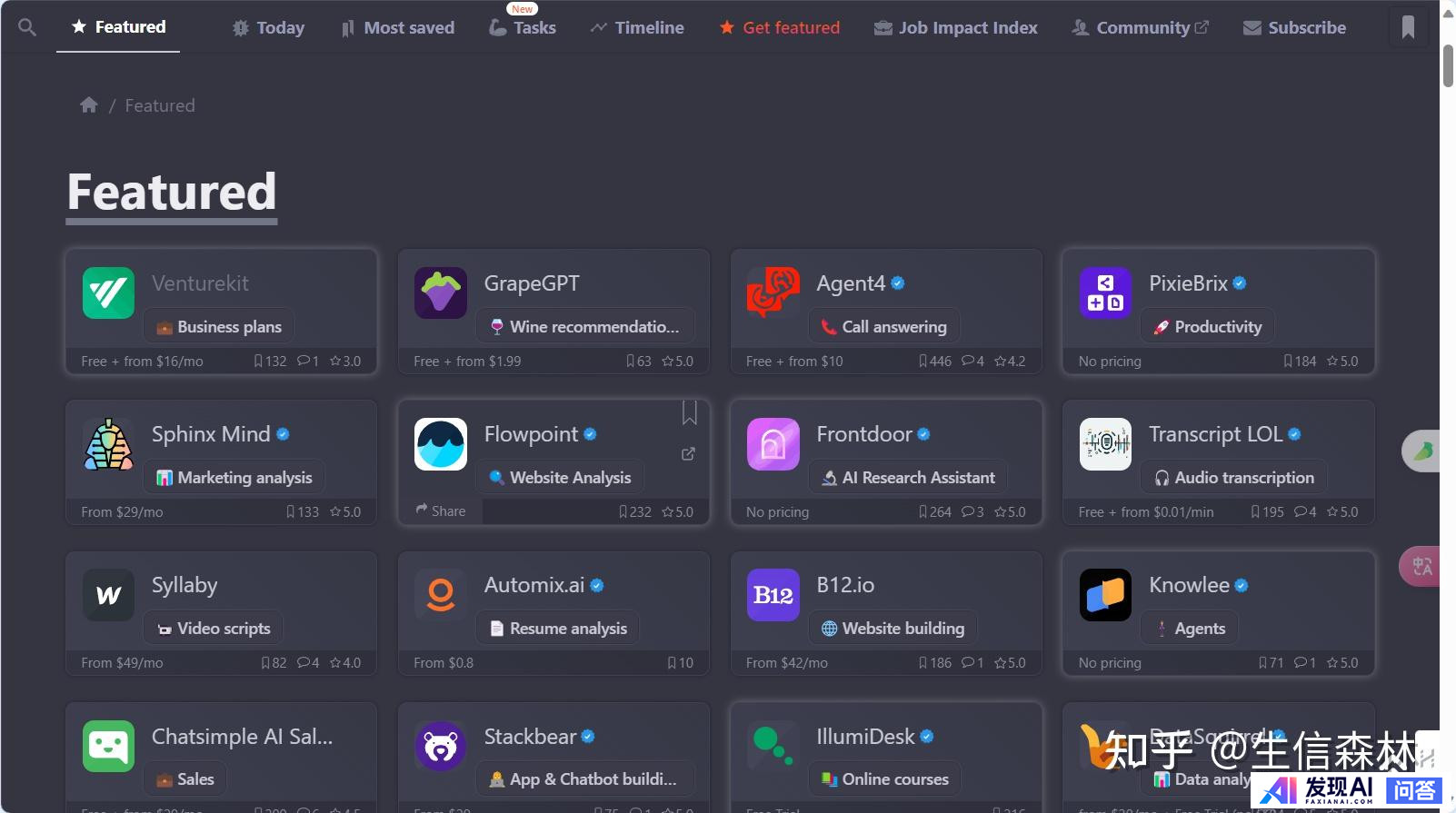
Task: Open the Frontdoor pink icon
Action: click(x=773, y=443)
